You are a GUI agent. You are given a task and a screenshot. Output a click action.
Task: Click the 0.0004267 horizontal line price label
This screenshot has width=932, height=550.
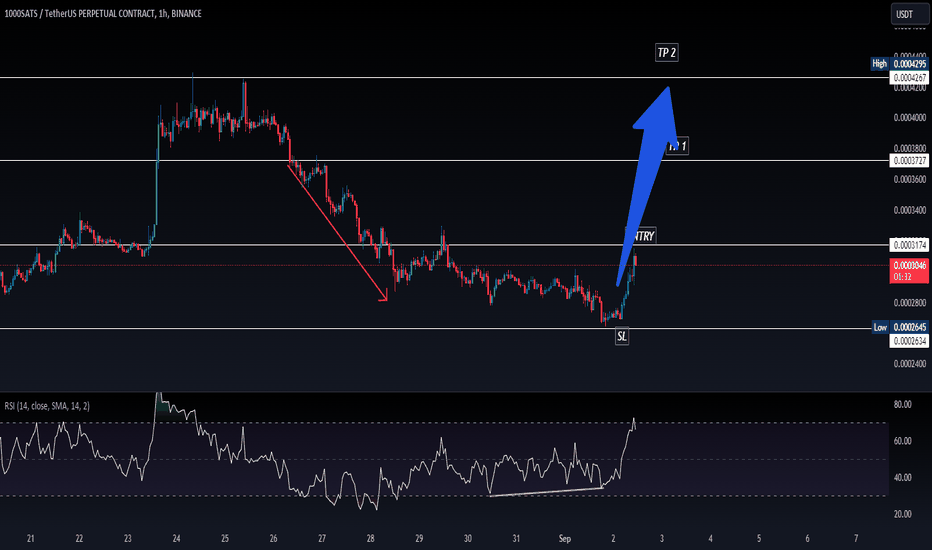[909, 78]
